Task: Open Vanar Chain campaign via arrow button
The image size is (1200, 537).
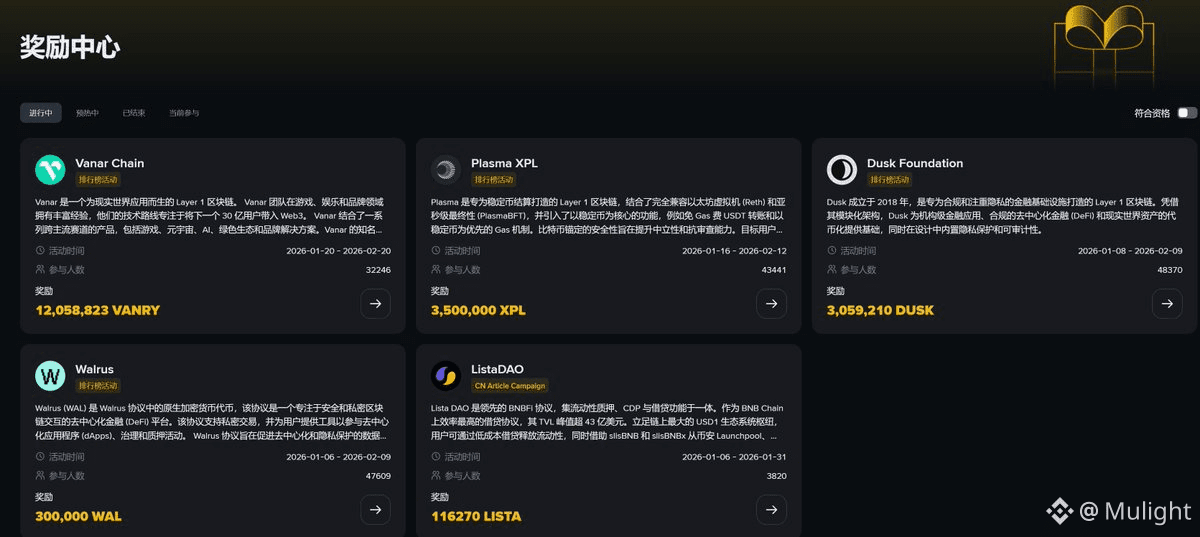Action: [x=375, y=304]
